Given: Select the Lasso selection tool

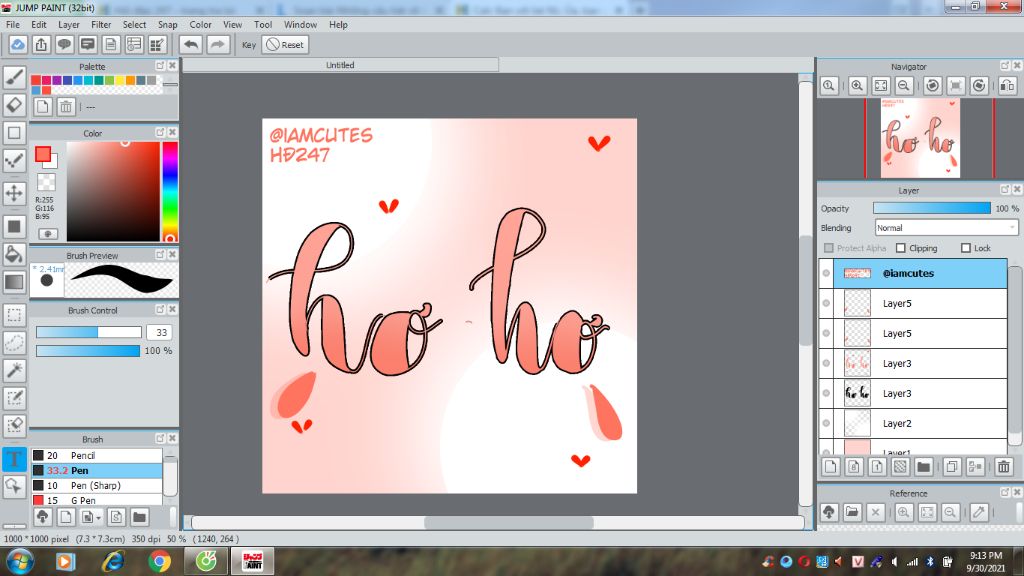Looking at the screenshot, I should pos(14,342).
